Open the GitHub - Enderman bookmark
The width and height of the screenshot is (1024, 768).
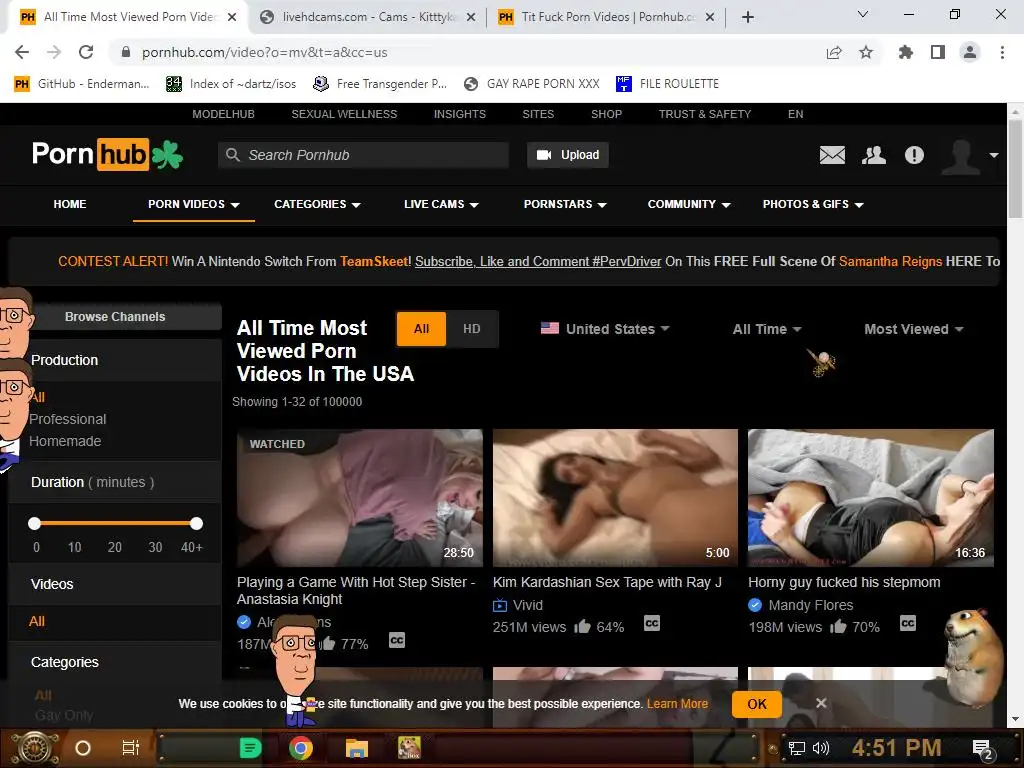tap(82, 84)
